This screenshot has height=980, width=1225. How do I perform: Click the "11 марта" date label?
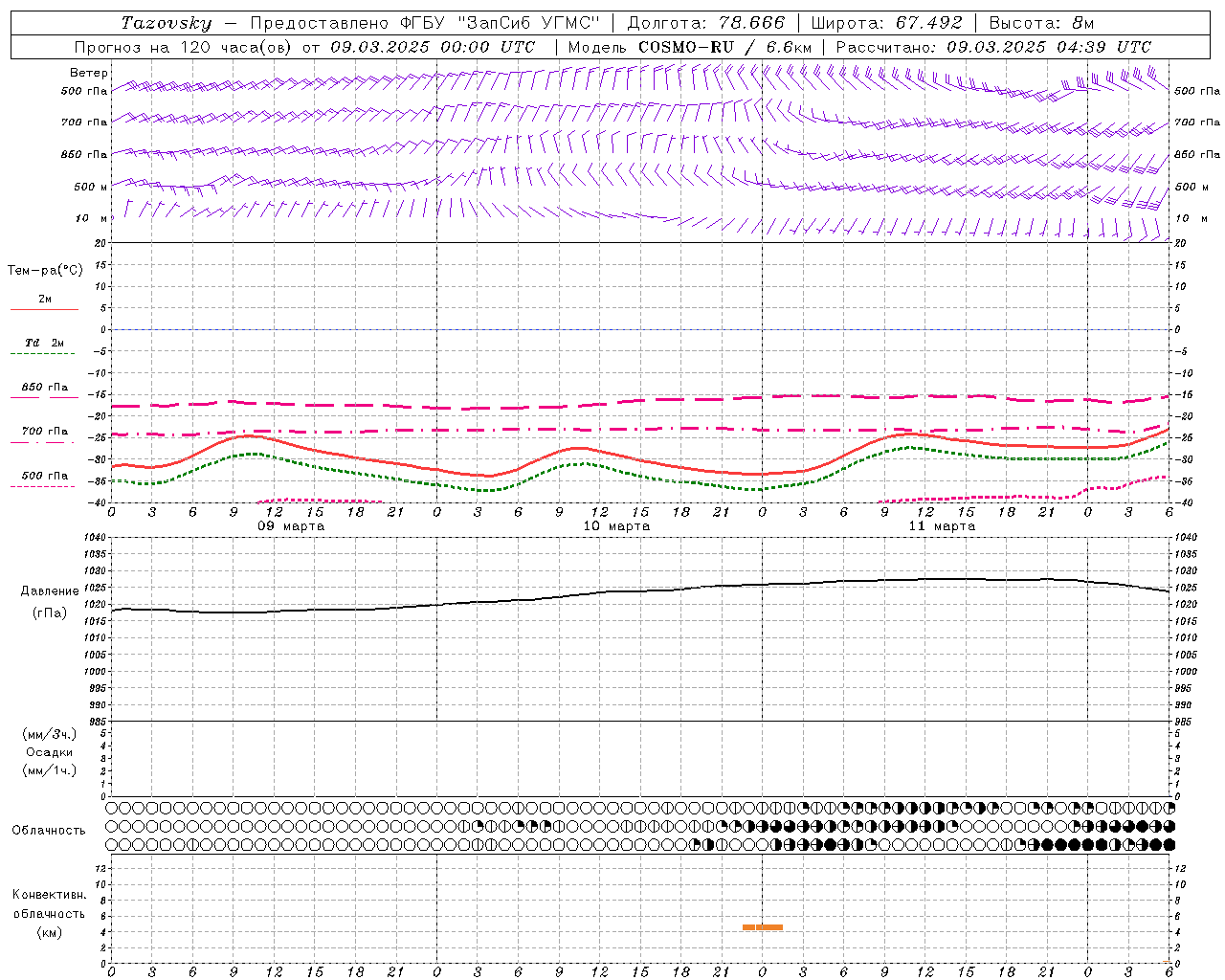(x=942, y=526)
